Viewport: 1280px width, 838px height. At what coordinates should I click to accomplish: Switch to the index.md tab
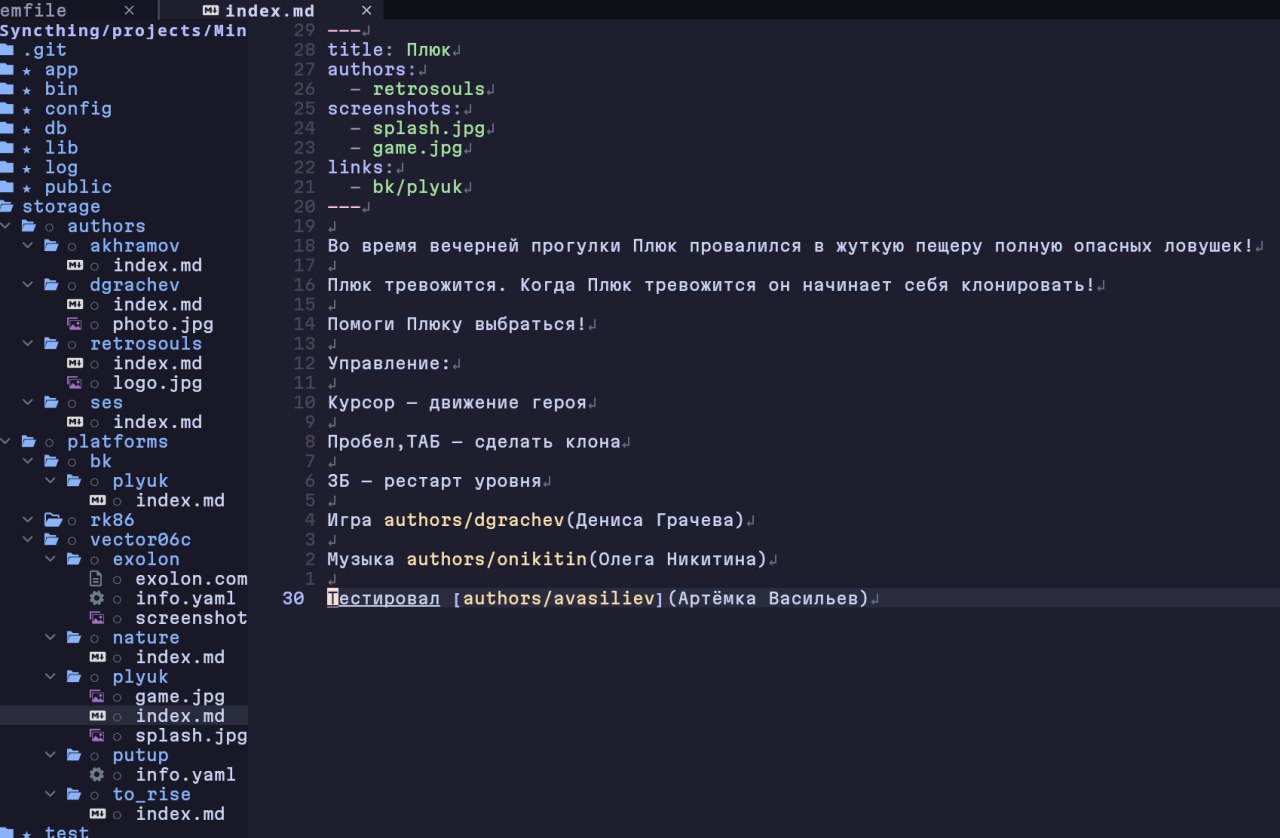coord(270,11)
